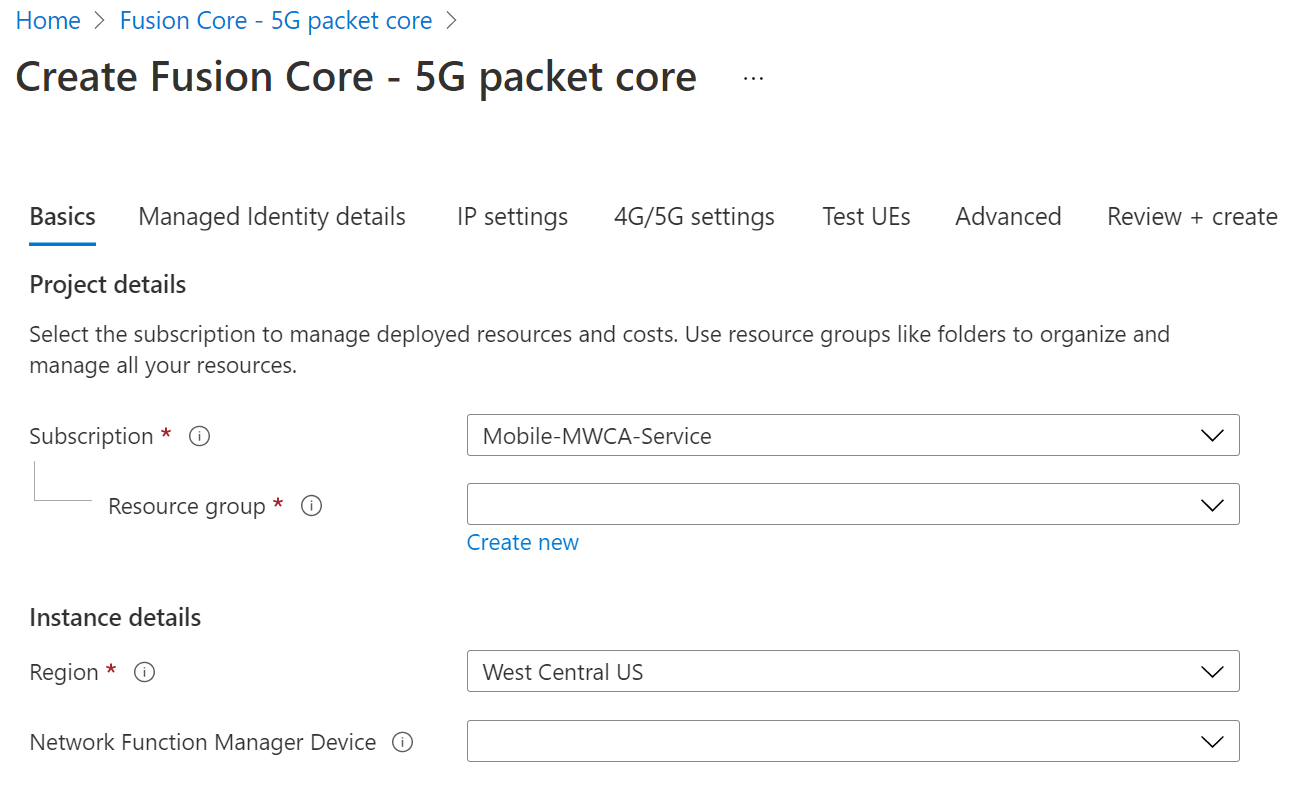Open the Subscription dropdown

point(852,436)
